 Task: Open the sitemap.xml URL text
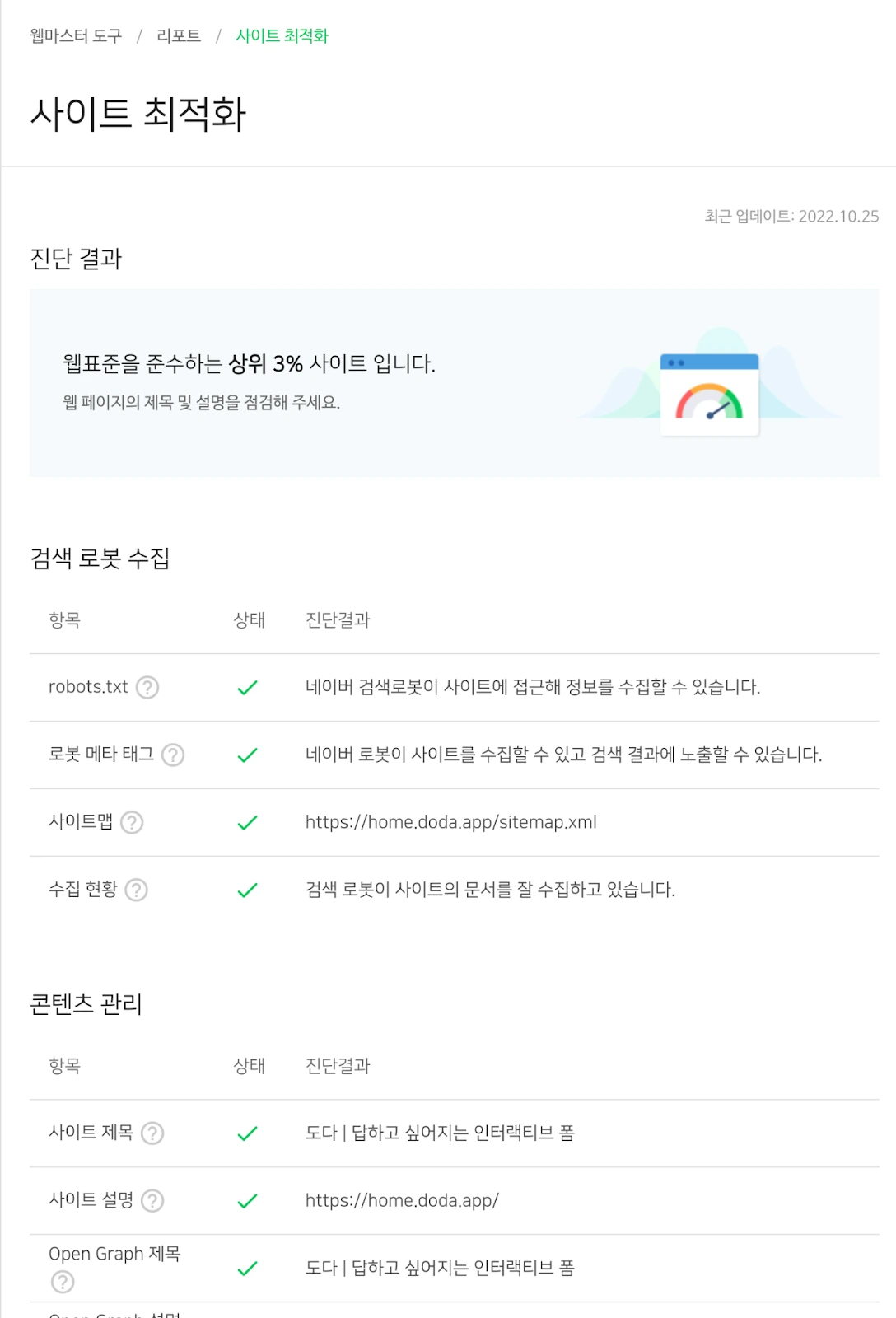point(451,822)
